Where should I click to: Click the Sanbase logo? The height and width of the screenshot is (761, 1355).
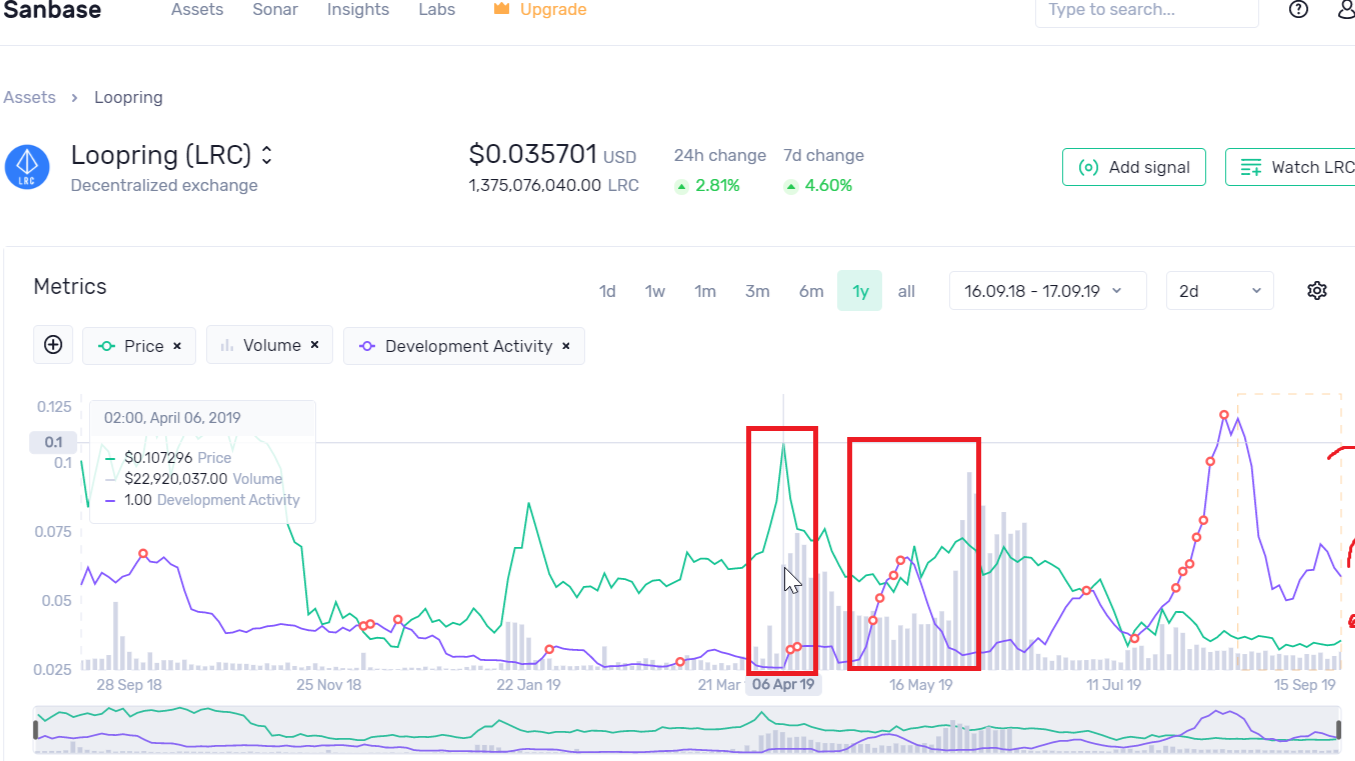(52, 9)
